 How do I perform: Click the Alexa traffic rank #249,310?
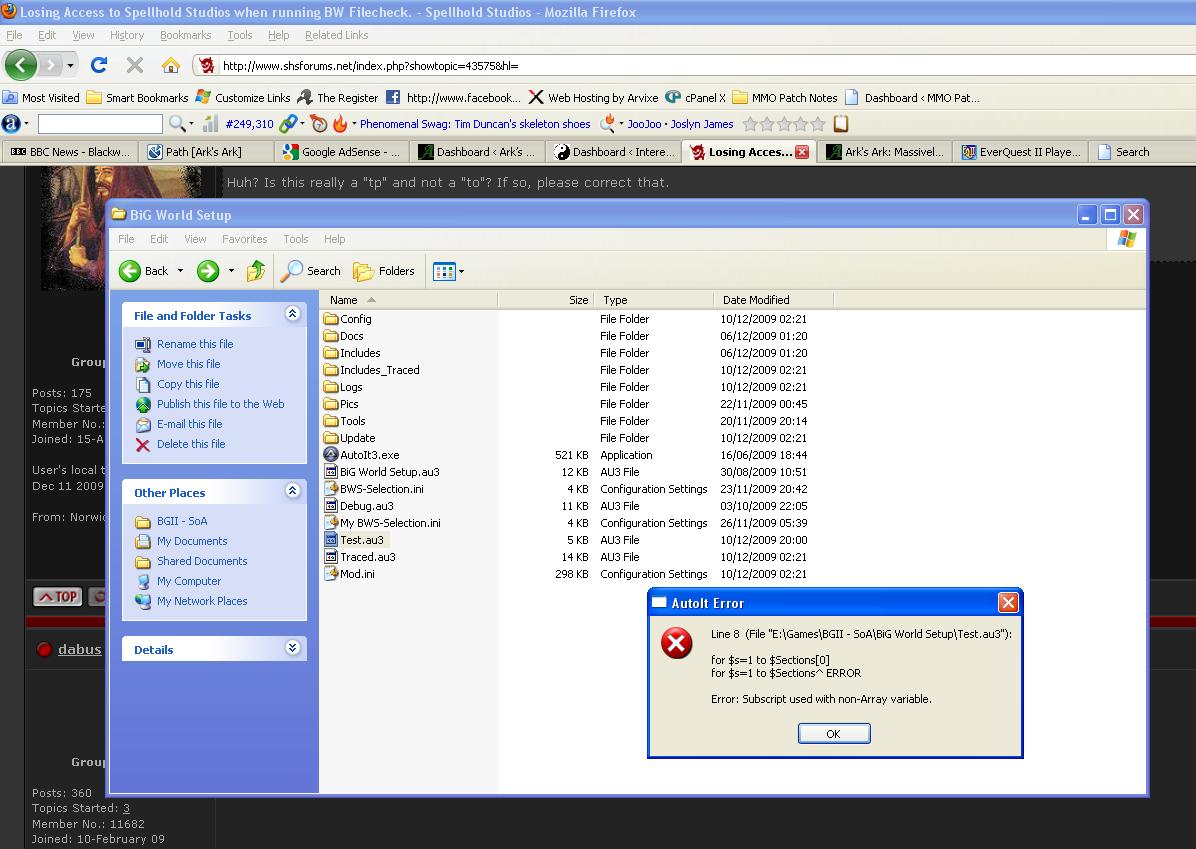[x=249, y=124]
